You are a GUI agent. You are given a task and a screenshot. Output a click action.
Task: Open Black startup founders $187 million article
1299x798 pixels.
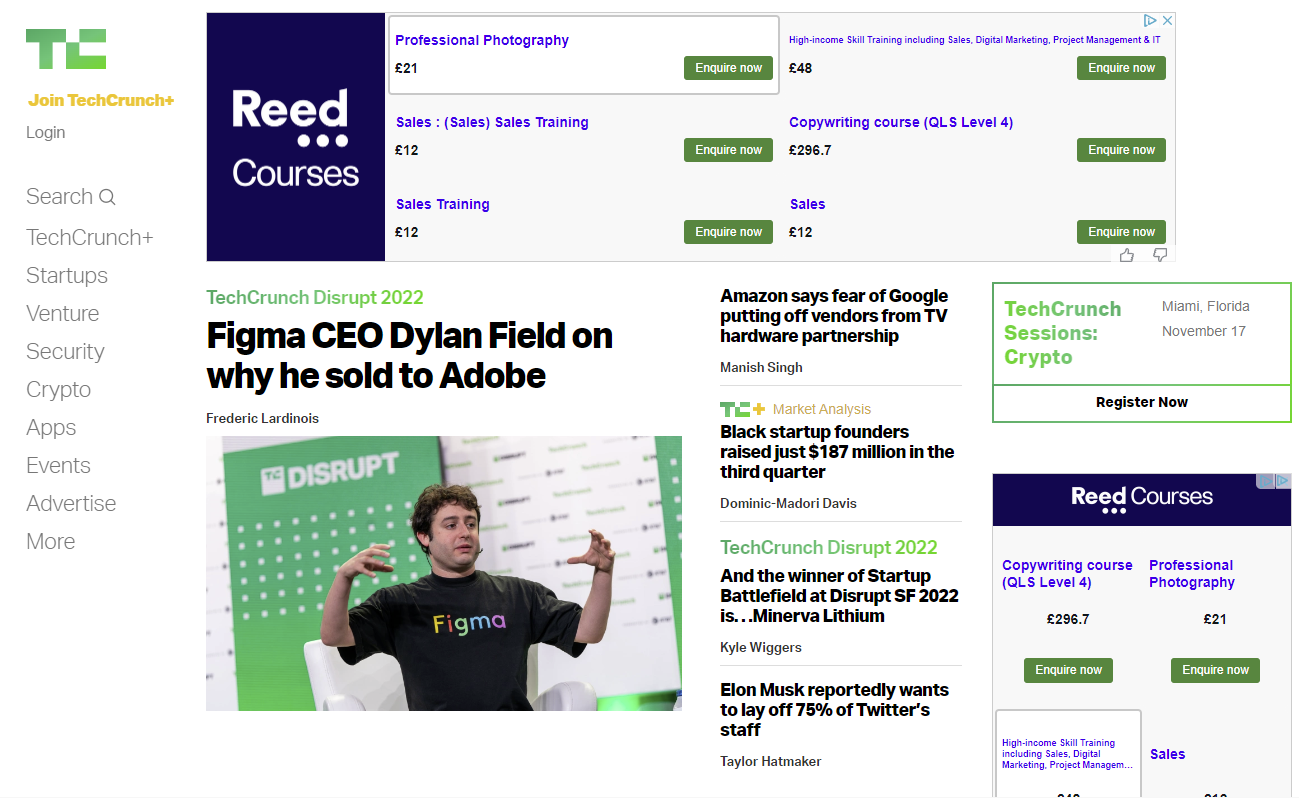837,452
